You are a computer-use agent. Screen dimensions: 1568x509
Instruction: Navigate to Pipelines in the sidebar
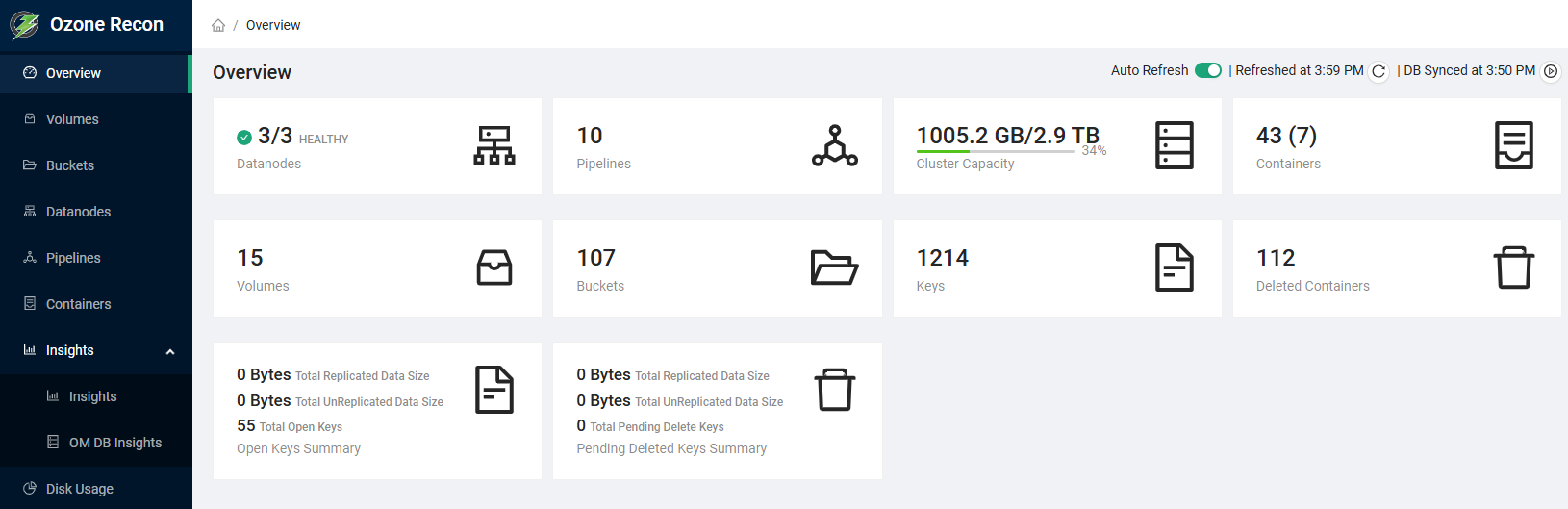pos(96,258)
